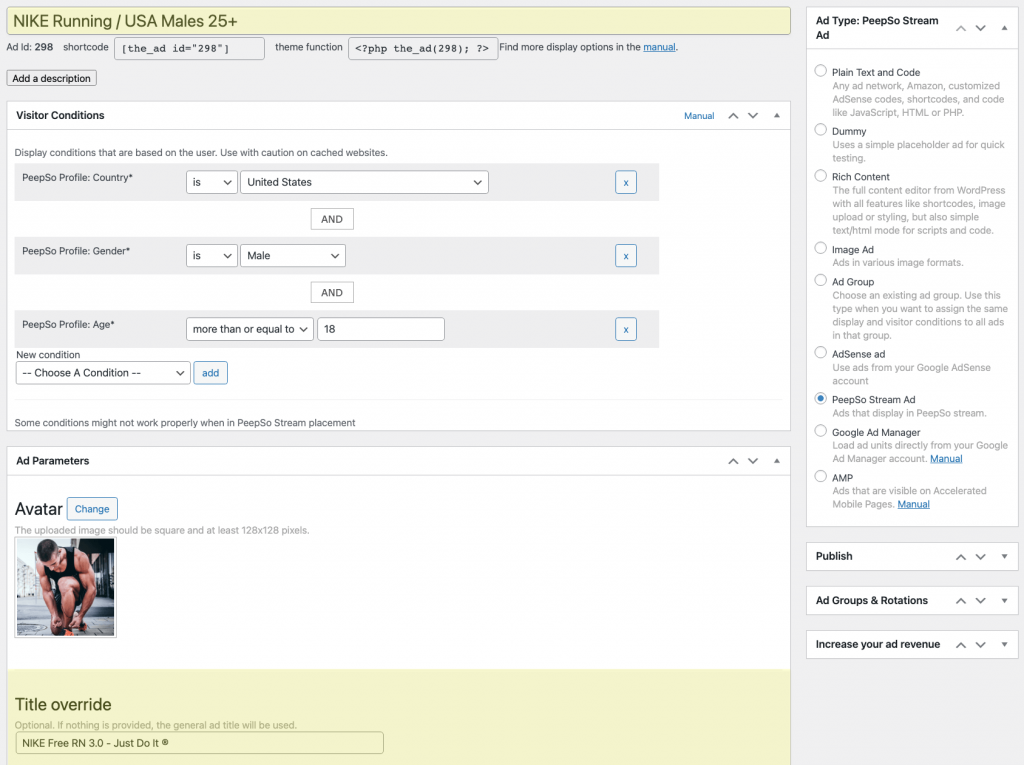Select AMP ad type

coord(821,476)
